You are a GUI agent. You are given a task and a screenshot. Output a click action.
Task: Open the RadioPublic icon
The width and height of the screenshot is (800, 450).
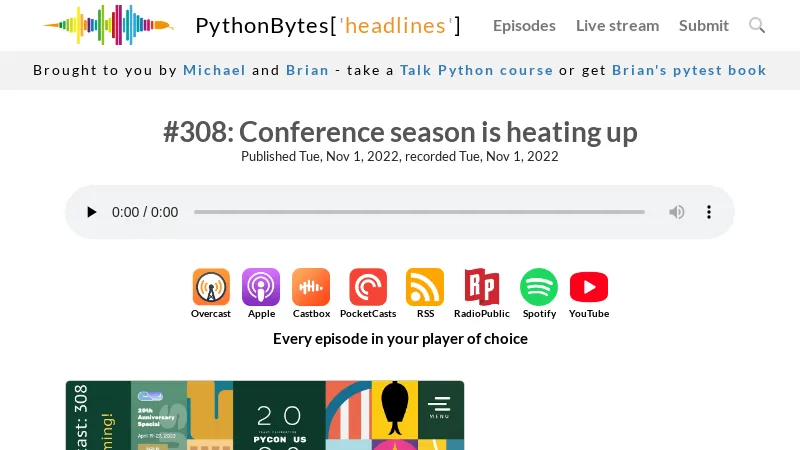point(482,287)
